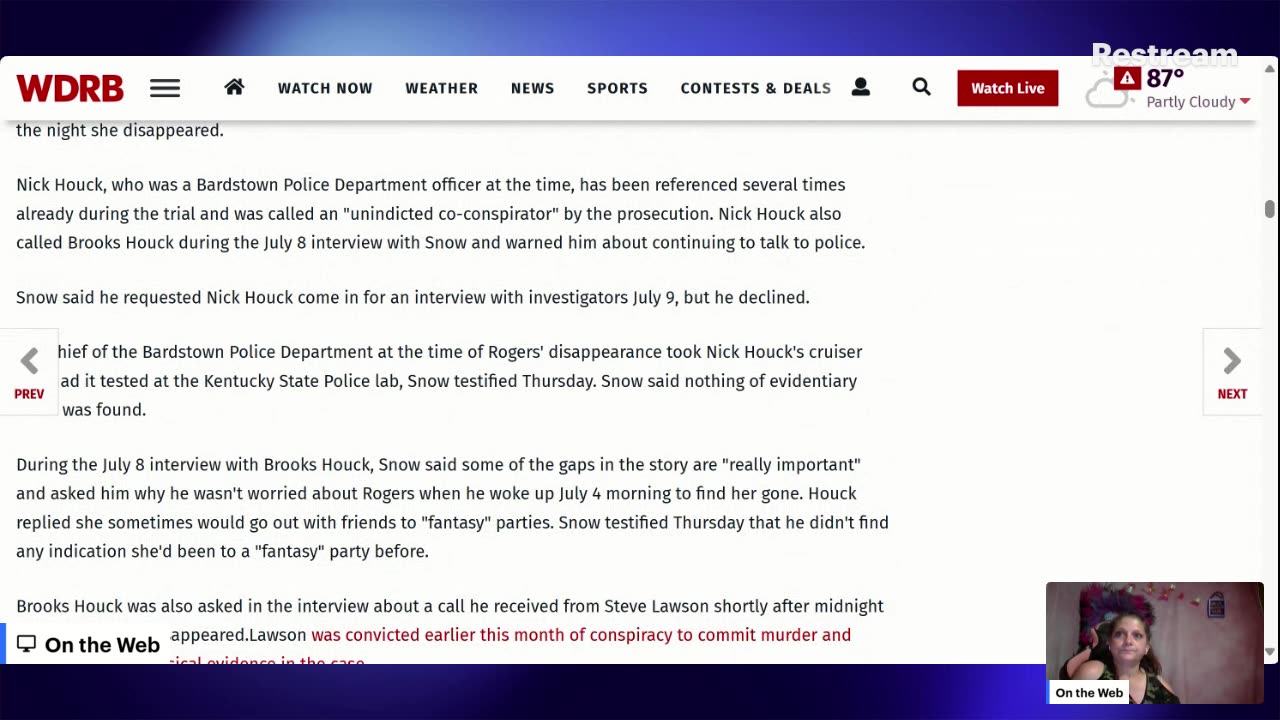Image resolution: width=1280 pixels, height=720 pixels.
Task: Click the weather alert warning icon
Action: pos(1127,78)
